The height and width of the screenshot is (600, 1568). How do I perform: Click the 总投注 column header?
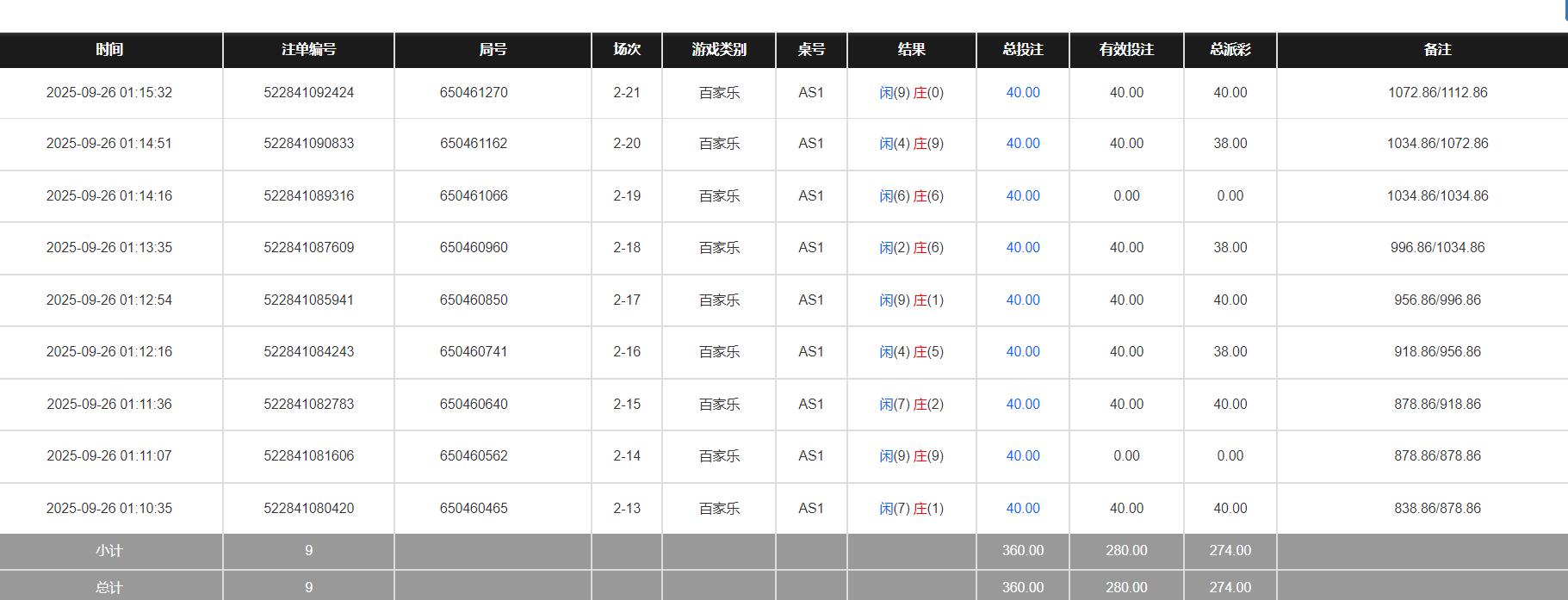tap(1023, 50)
